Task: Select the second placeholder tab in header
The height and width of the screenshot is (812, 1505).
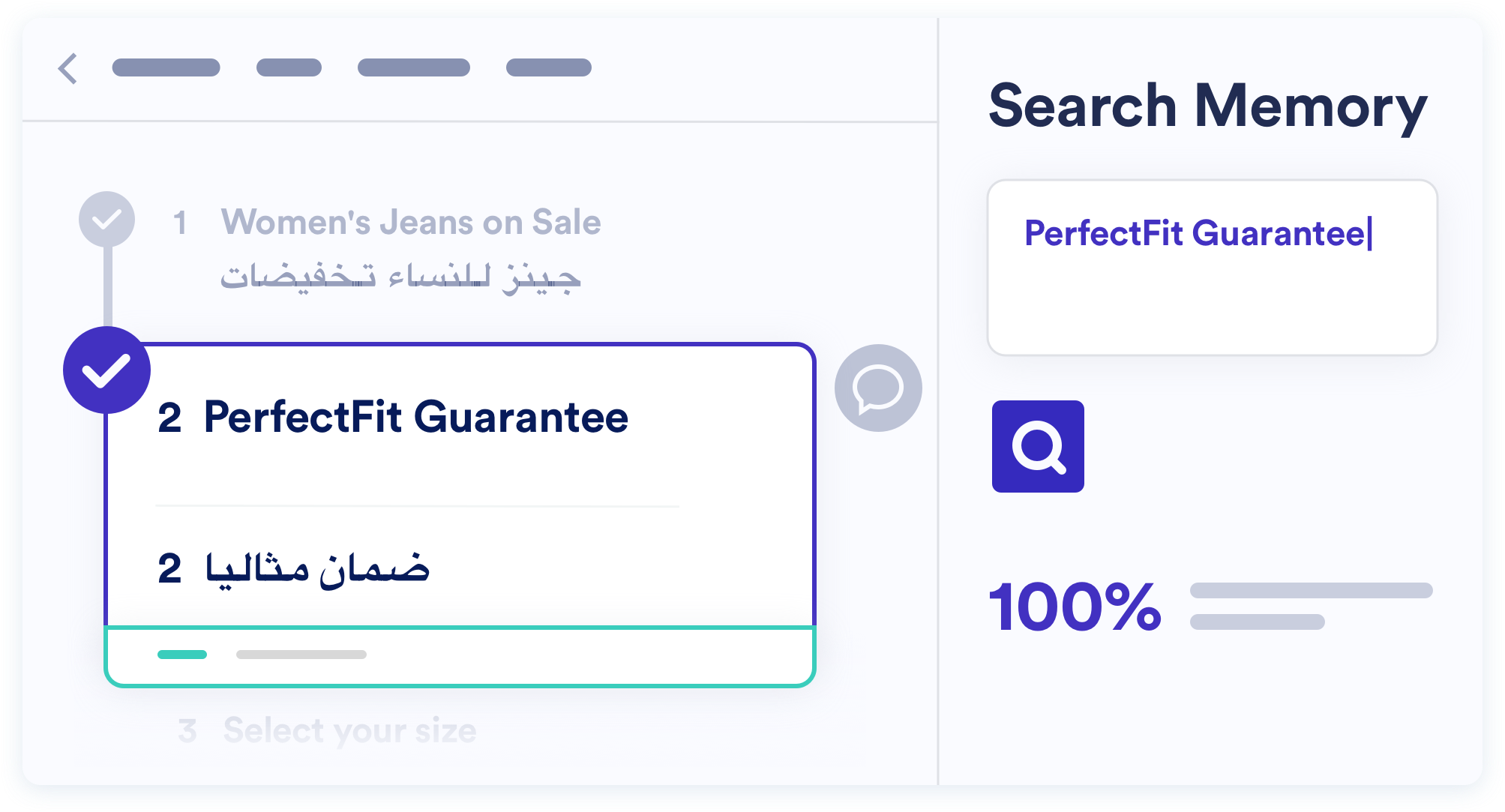Action: tap(289, 67)
